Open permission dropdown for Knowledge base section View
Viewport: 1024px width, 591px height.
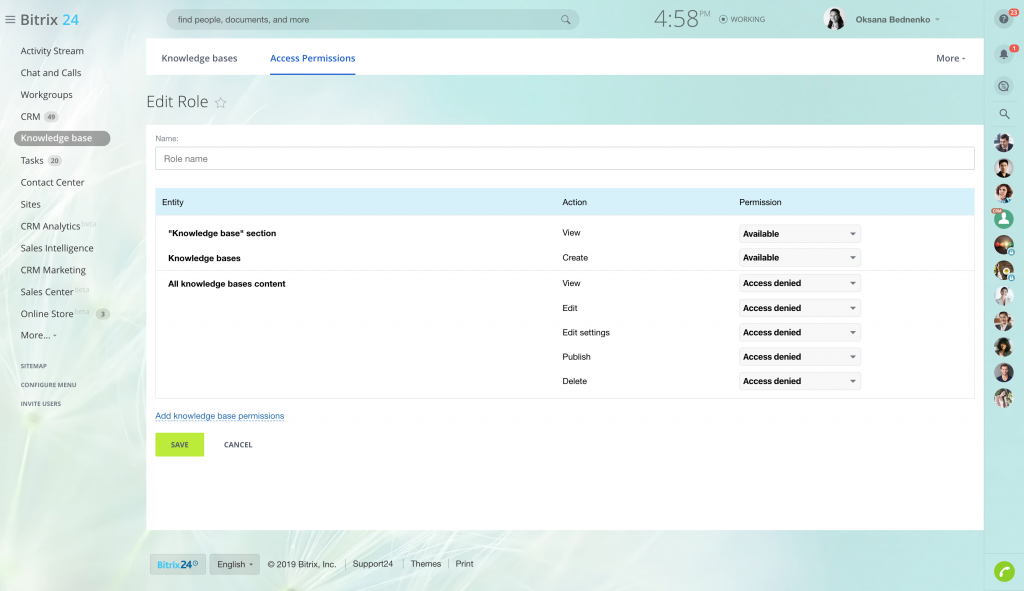[799, 234]
